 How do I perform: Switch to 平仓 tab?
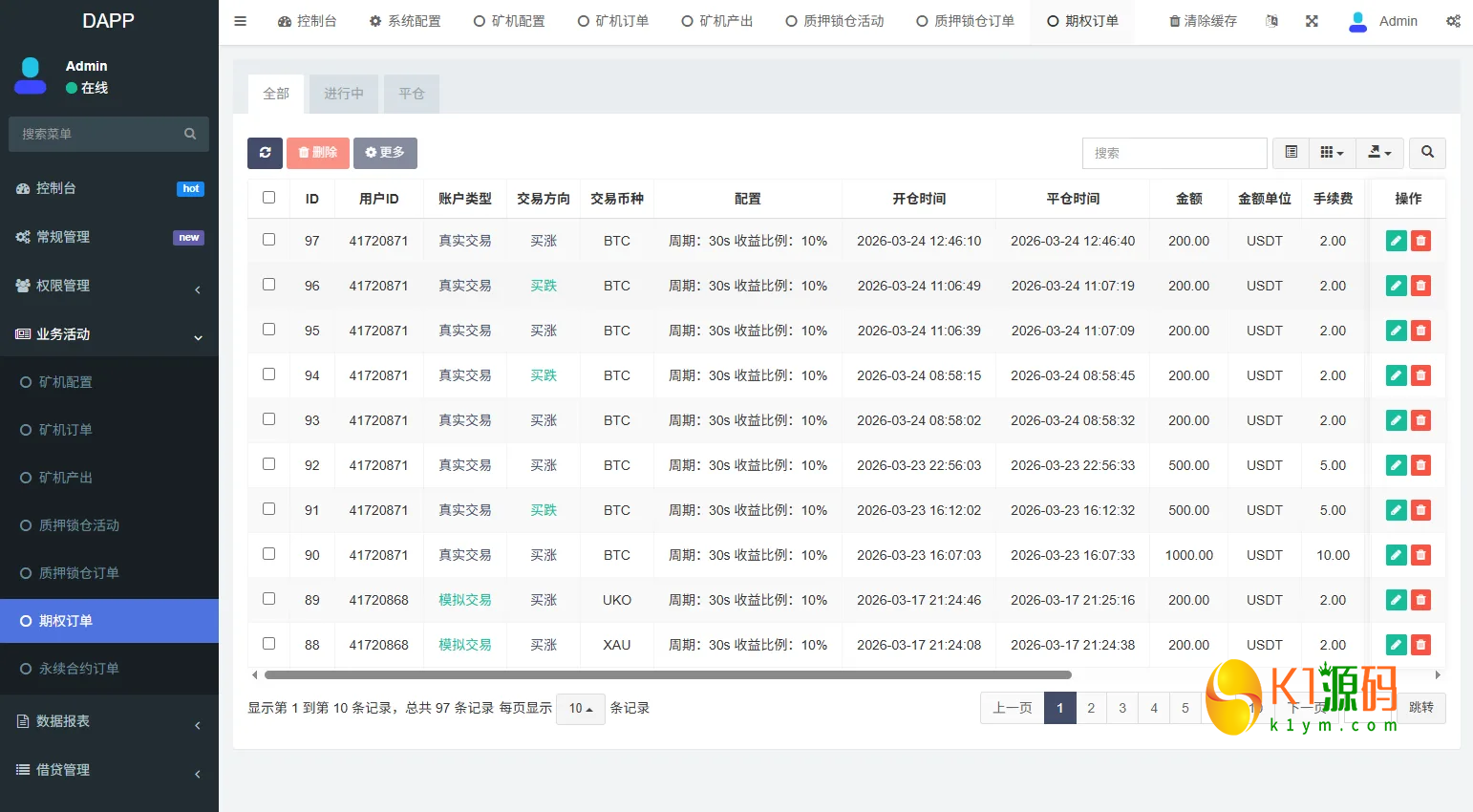click(412, 94)
